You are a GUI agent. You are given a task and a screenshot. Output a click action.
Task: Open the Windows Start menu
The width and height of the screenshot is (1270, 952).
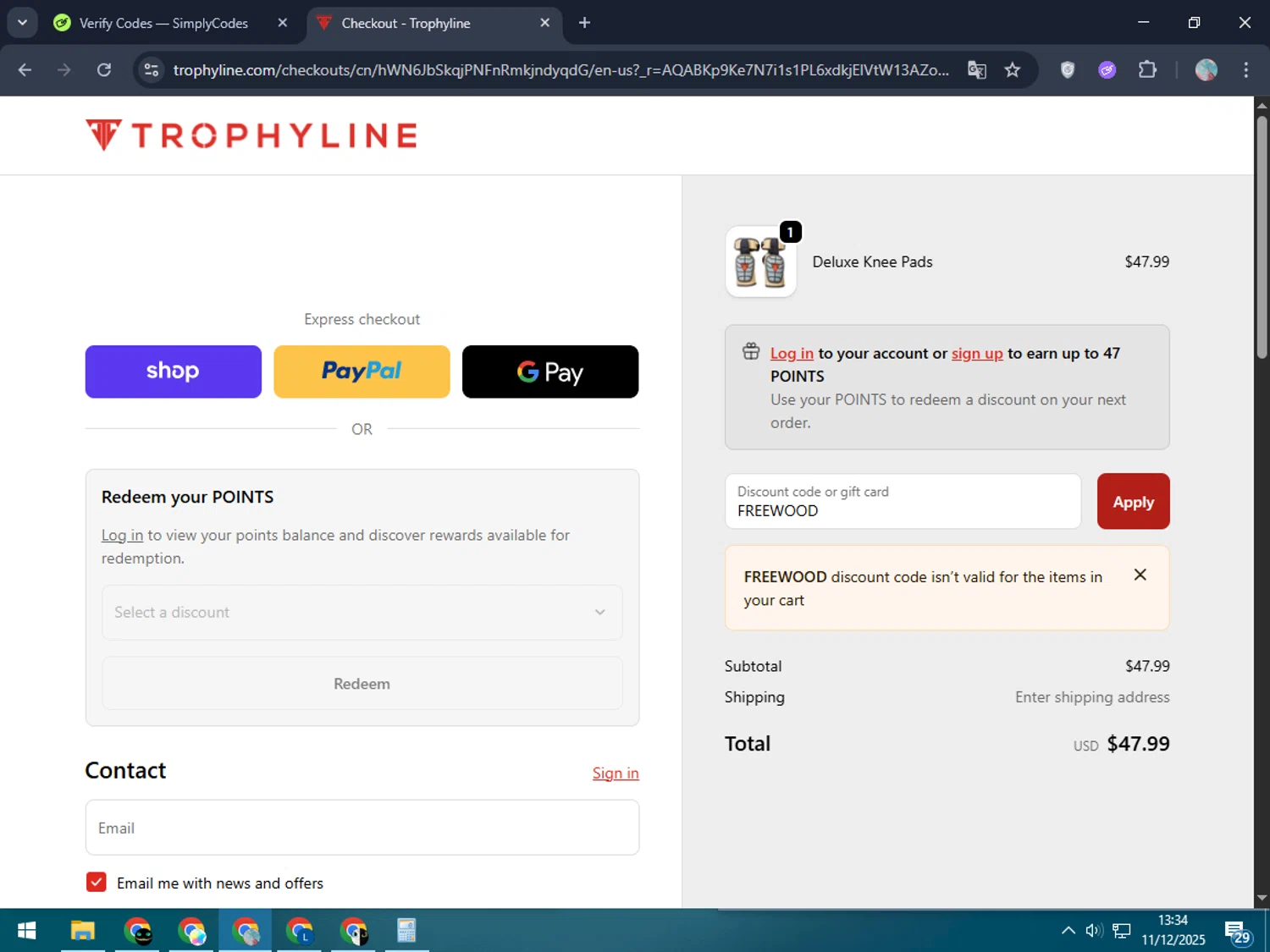(x=27, y=931)
